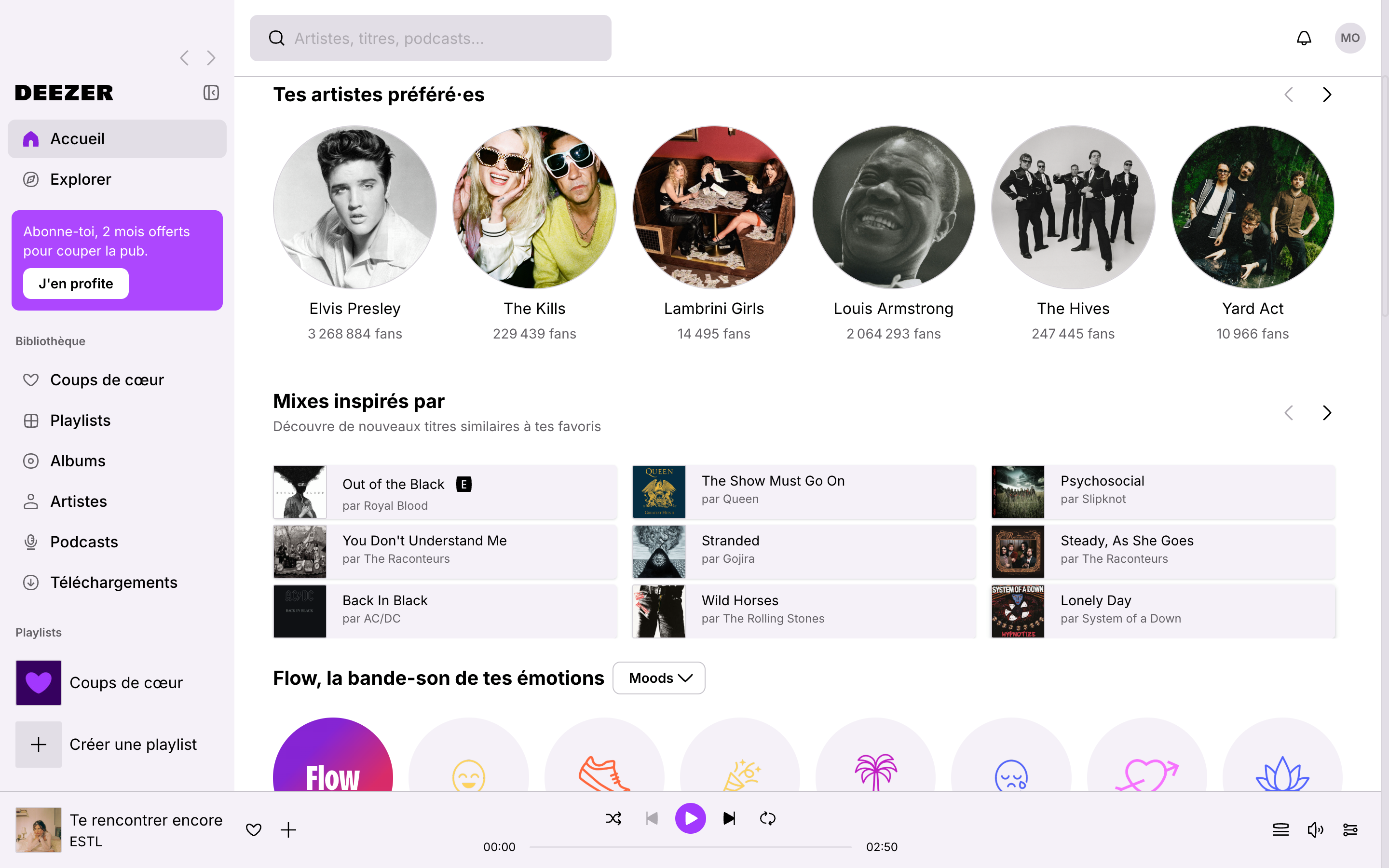Screen dimensions: 1389x868
Task: Show next favorite artists with right arrow
Action: tap(1326, 95)
